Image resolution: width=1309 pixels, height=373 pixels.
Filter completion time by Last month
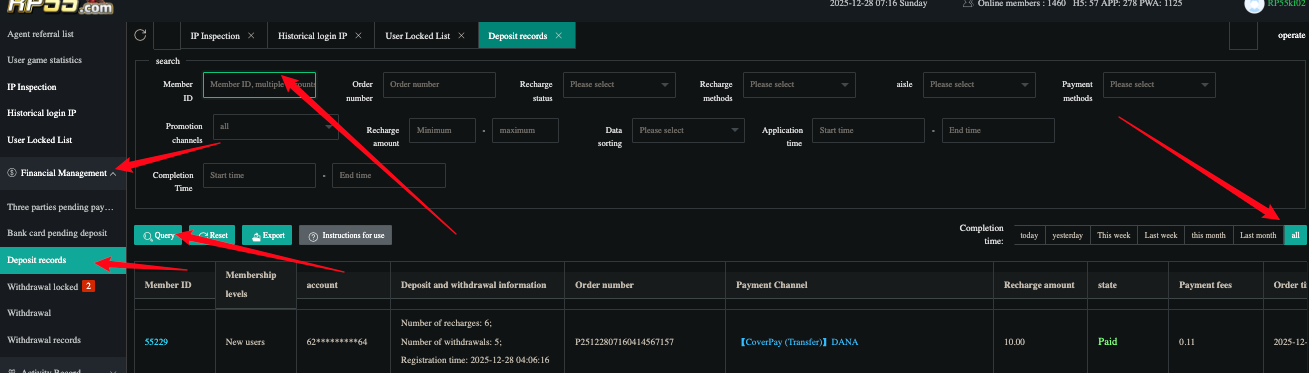(x=1257, y=235)
